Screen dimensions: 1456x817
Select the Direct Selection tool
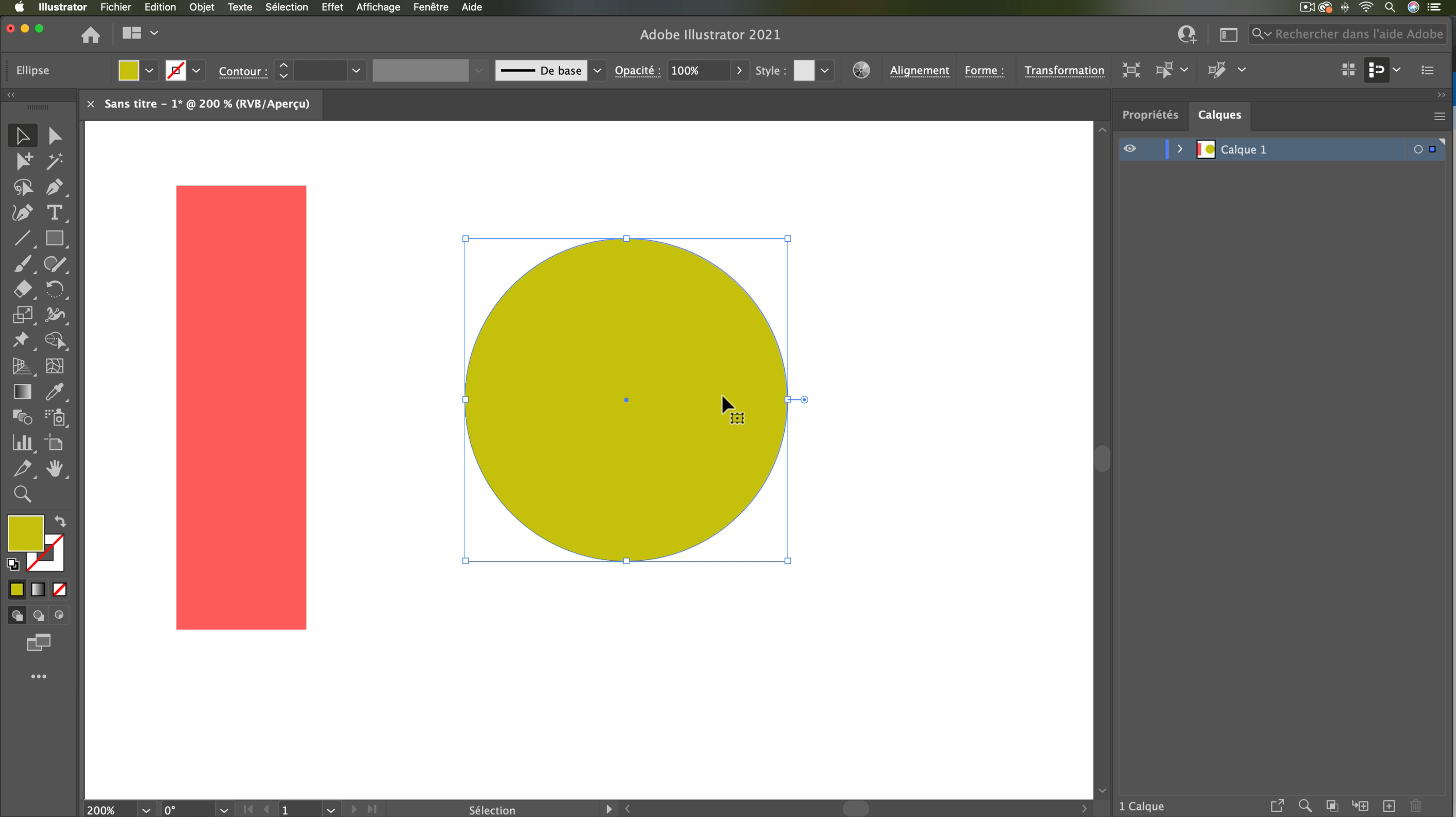coord(54,136)
